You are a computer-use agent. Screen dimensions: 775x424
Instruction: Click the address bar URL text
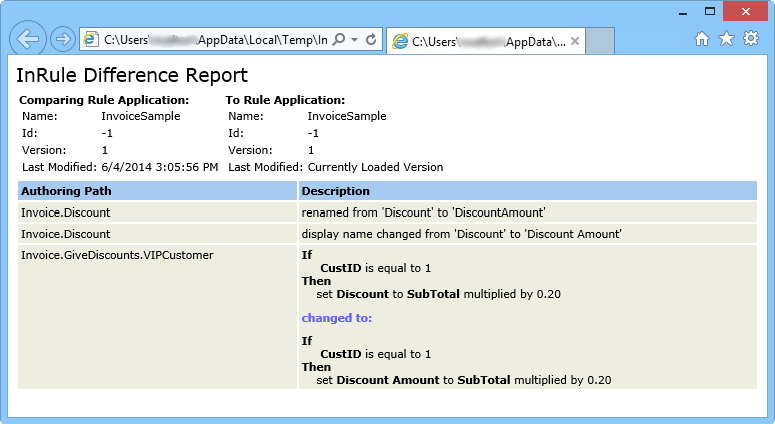click(x=215, y=40)
